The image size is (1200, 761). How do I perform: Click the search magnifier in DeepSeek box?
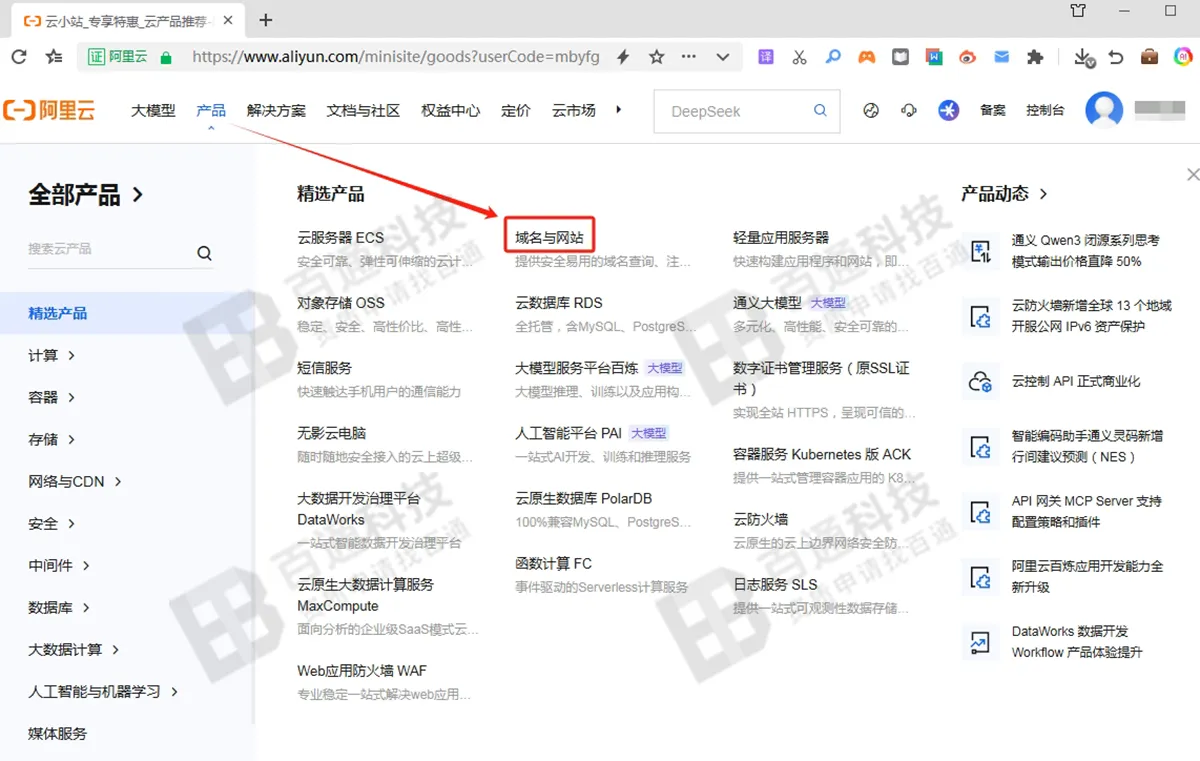point(821,111)
